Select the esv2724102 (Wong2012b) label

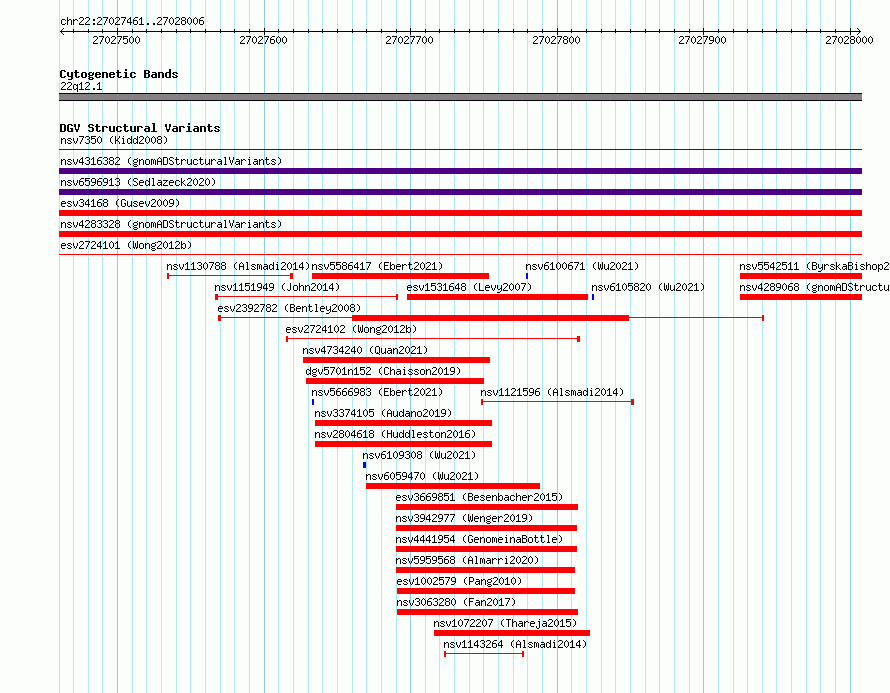(351, 329)
